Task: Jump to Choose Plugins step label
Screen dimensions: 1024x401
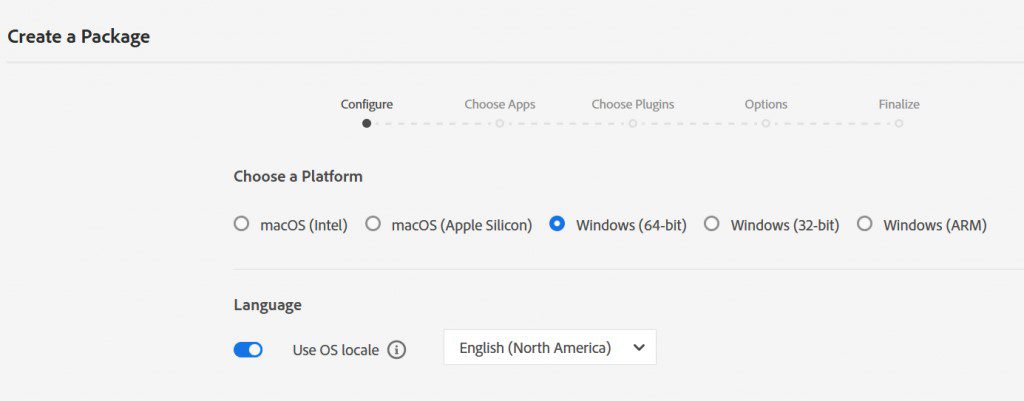Action: (633, 104)
